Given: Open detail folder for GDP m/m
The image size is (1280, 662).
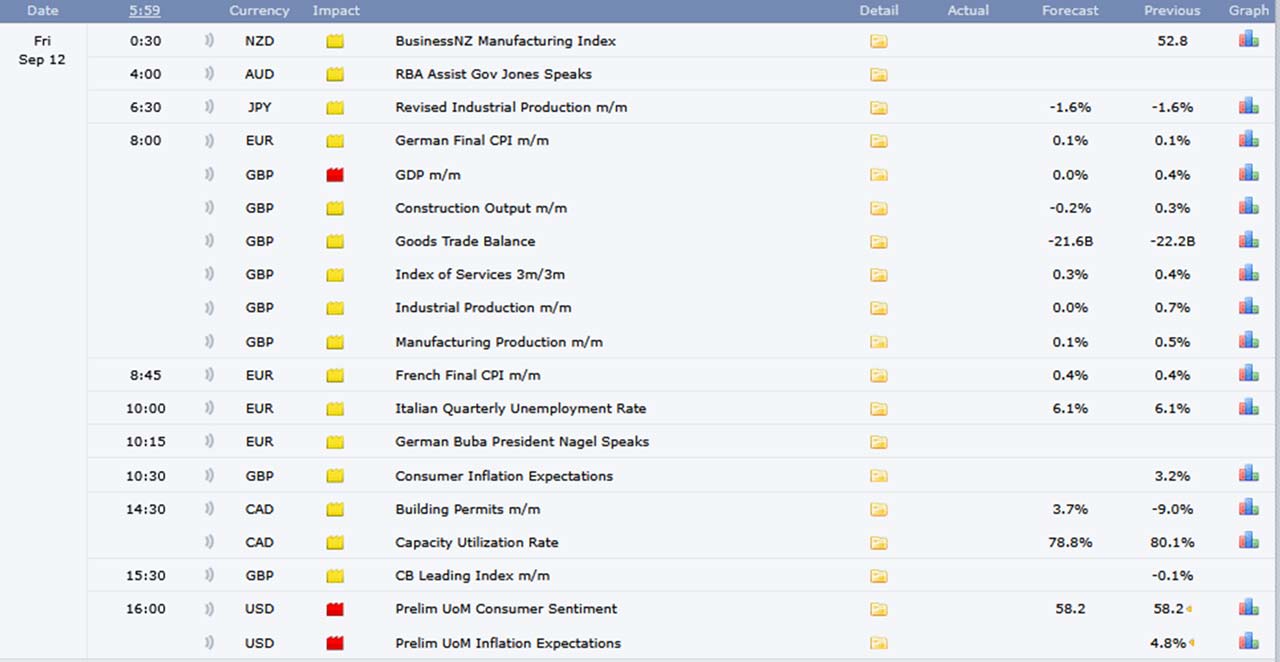Looking at the screenshot, I should tap(878, 175).
